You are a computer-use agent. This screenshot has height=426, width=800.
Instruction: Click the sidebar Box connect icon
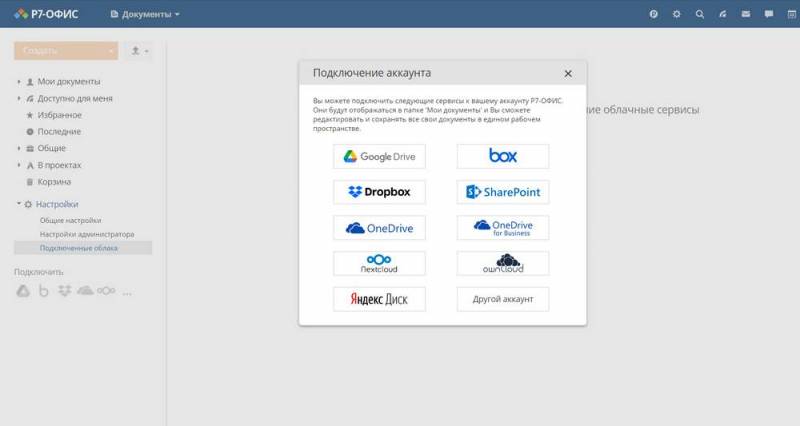44,291
